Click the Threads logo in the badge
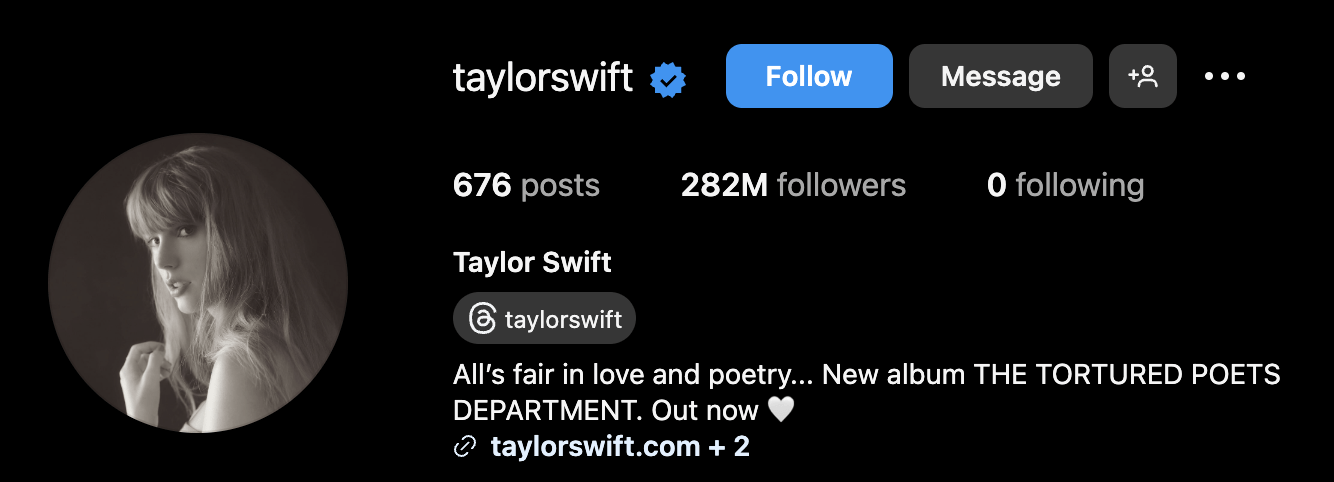1334x482 pixels. point(481,319)
